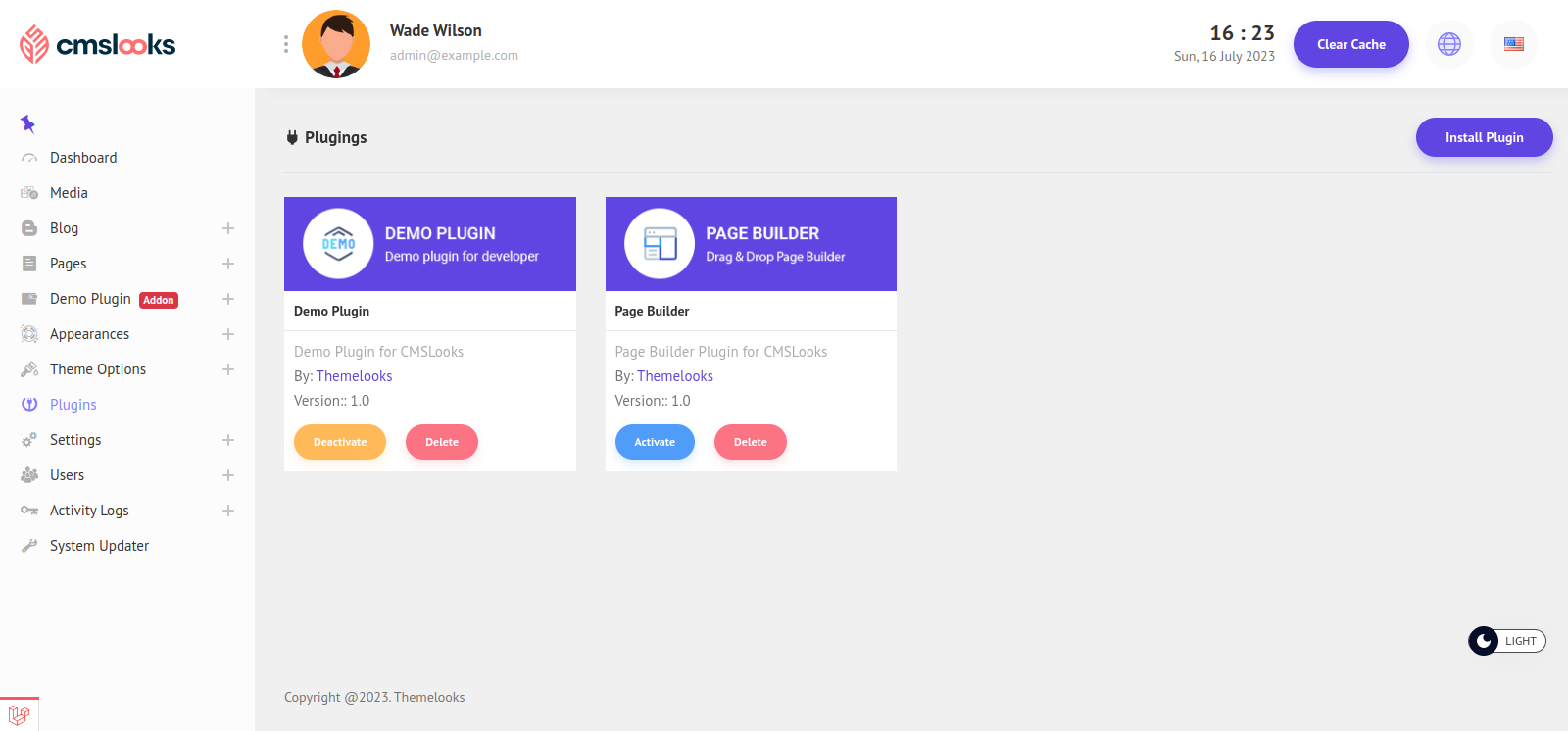The image size is (1568, 731).
Task: Activate the Page Builder plugin
Action: click(655, 442)
